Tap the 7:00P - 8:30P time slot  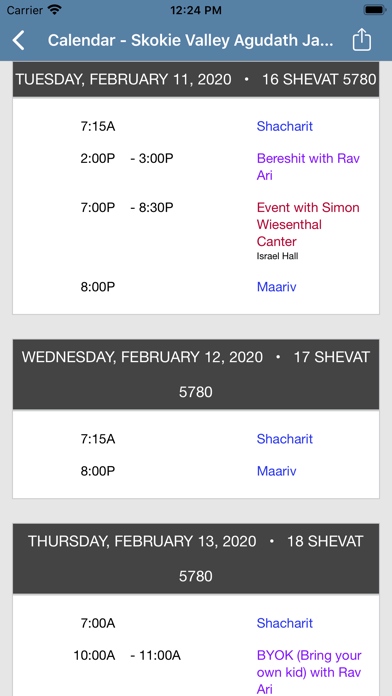127,208
